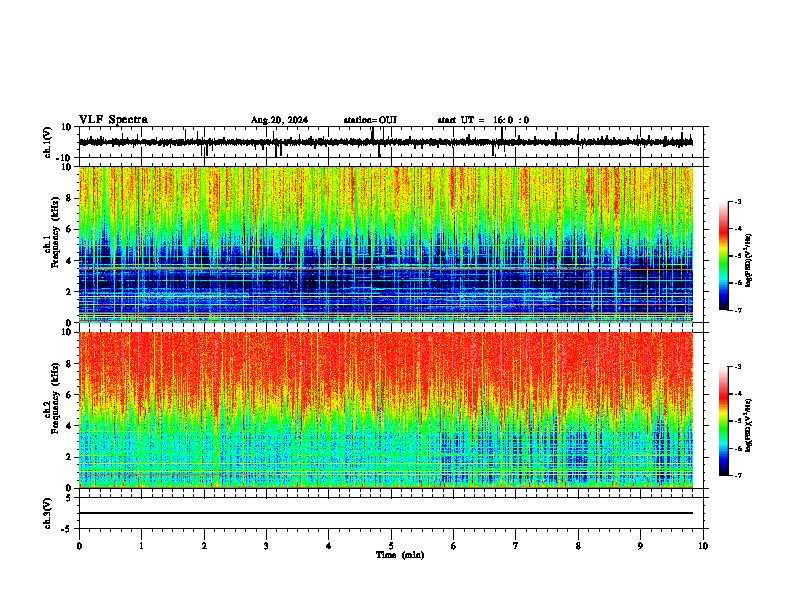Click the "ch.3(V)" axis label
Viewport: 792px width, 612px height.
tap(48, 513)
